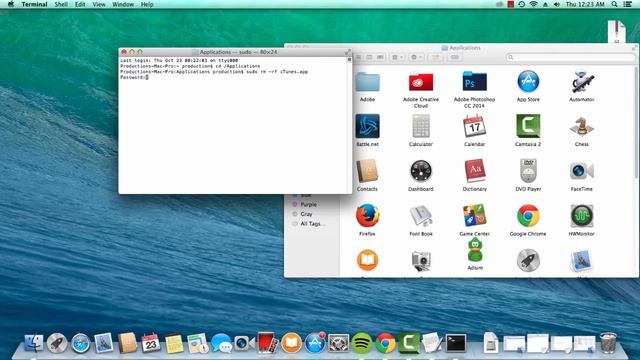Open the Wi-Fi status menu

tap(533, 4)
